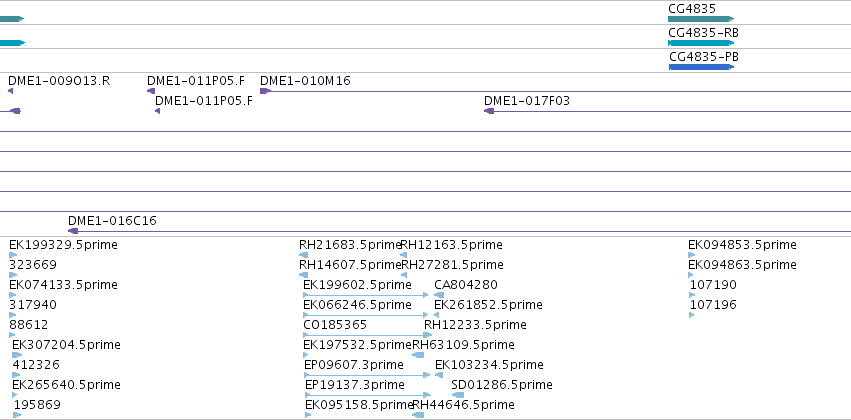Select the EK094853.5prime label
Viewport: 851px width, 420px height.
(742, 245)
